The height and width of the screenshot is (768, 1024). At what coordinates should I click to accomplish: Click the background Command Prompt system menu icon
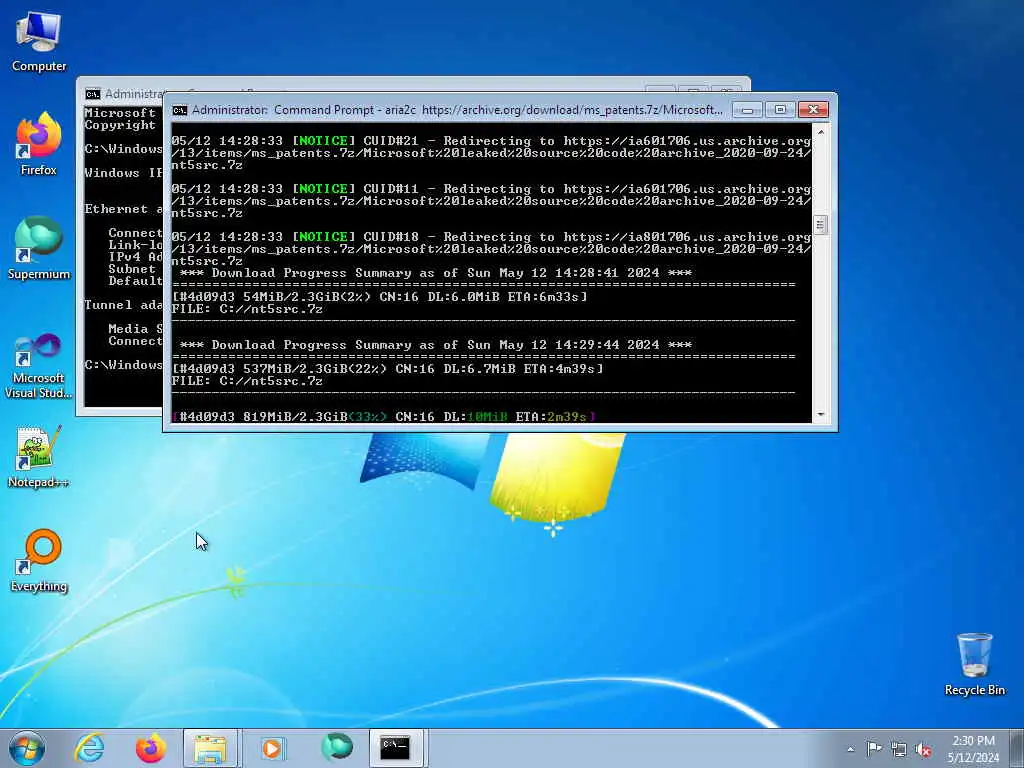(x=93, y=95)
